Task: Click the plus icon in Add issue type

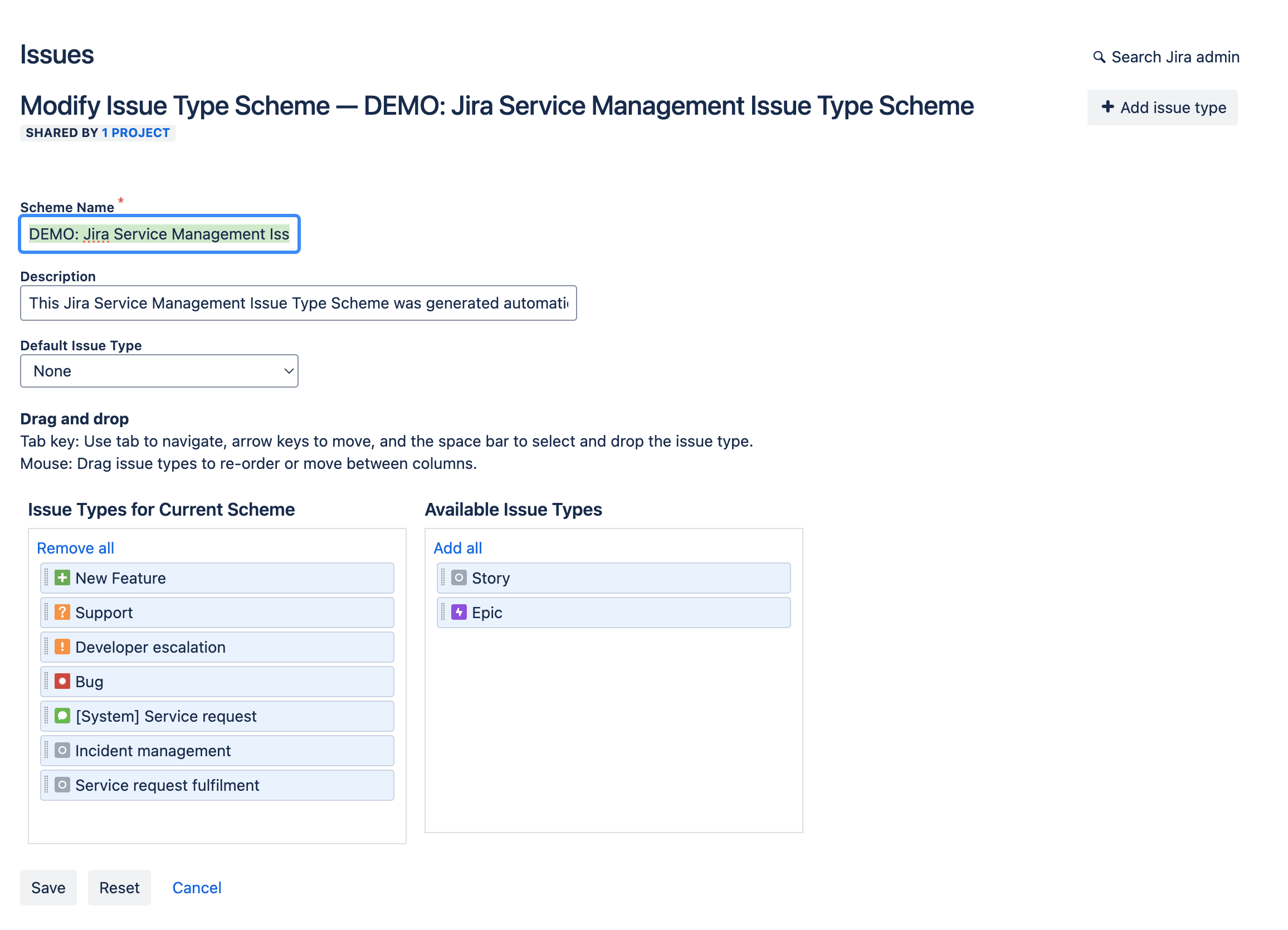Action: pyautogui.click(x=1107, y=107)
